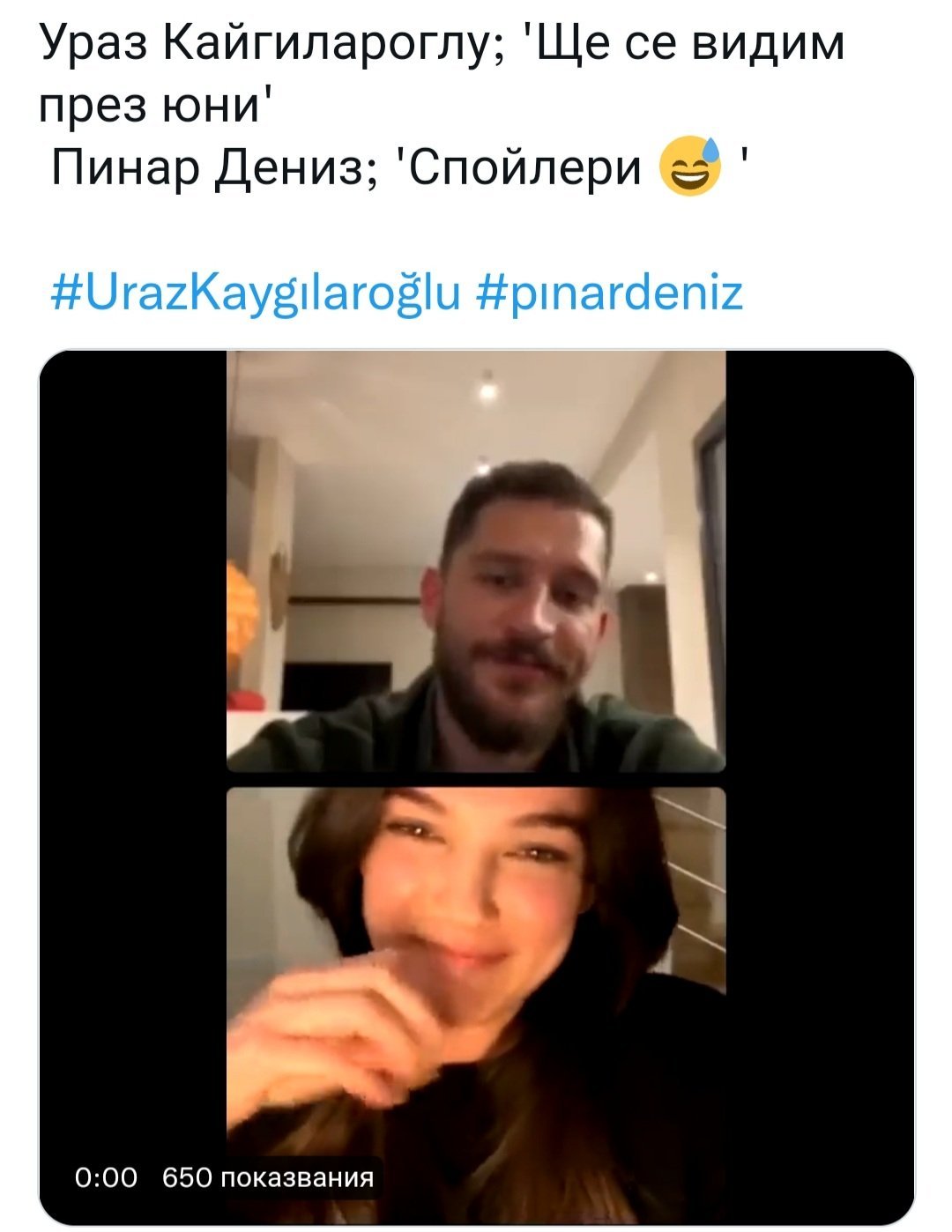This screenshot has width=952, height=1232.
Task: Tap the word 'Спойлери' in the tweet
Action: click(522, 167)
